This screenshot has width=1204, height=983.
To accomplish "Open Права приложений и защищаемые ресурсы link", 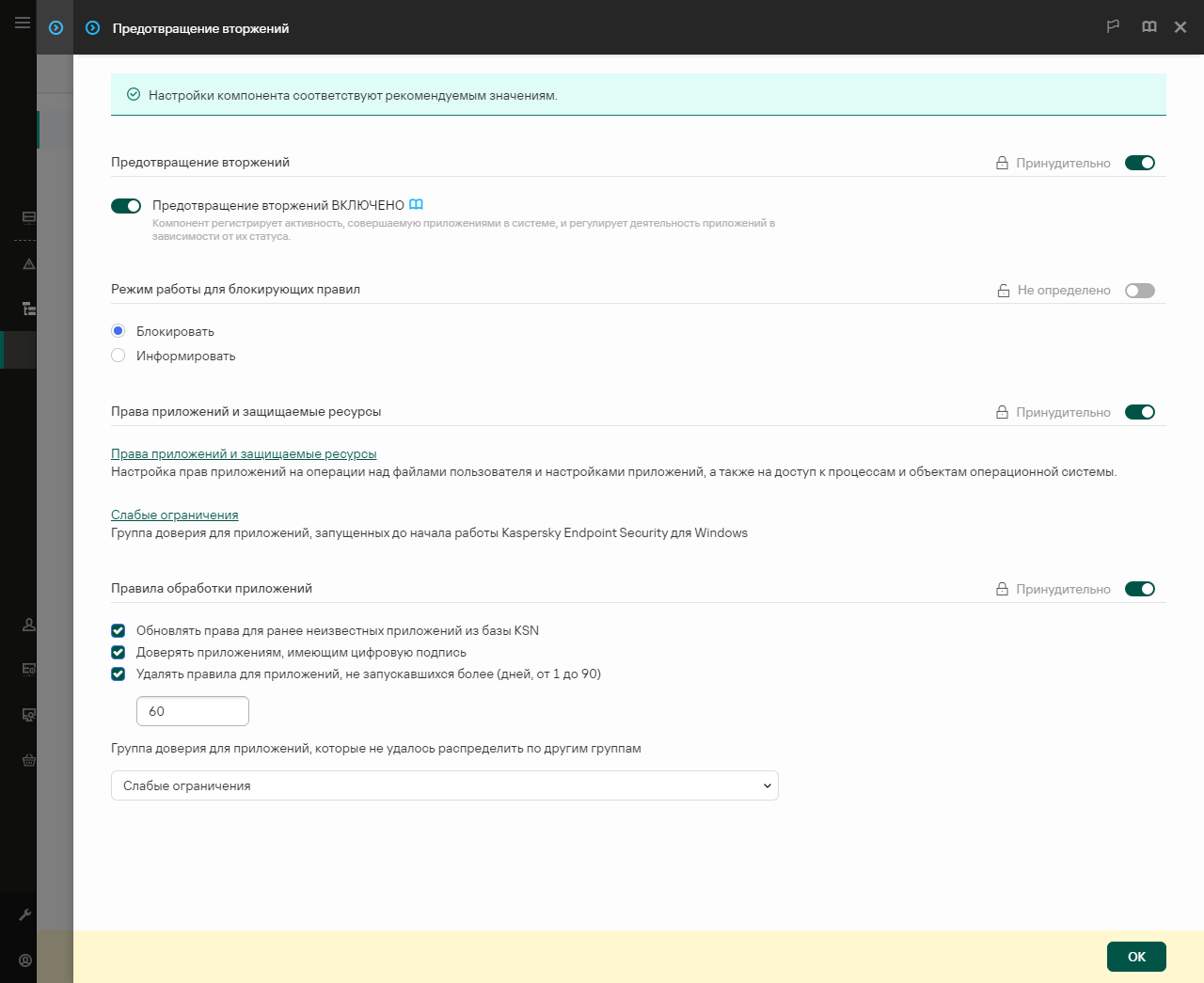I will tap(244, 453).
